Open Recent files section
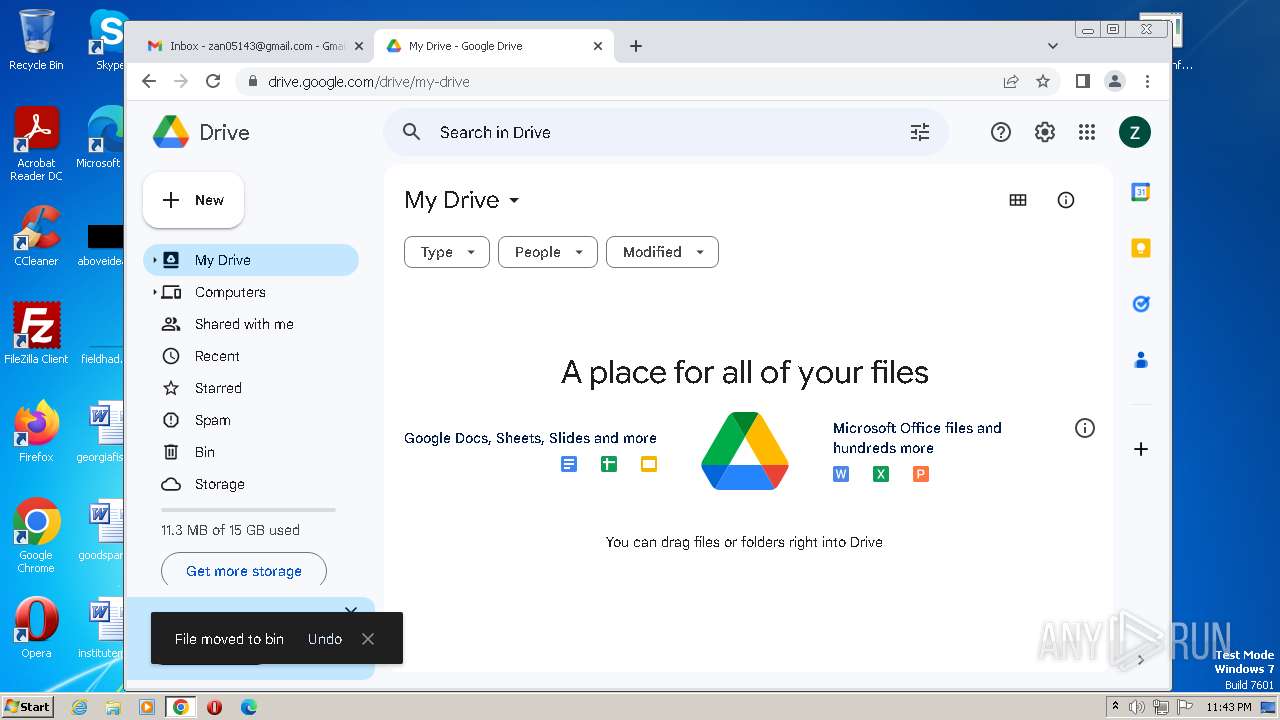Image resolution: width=1280 pixels, height=720 pixels. coord(251,356)
